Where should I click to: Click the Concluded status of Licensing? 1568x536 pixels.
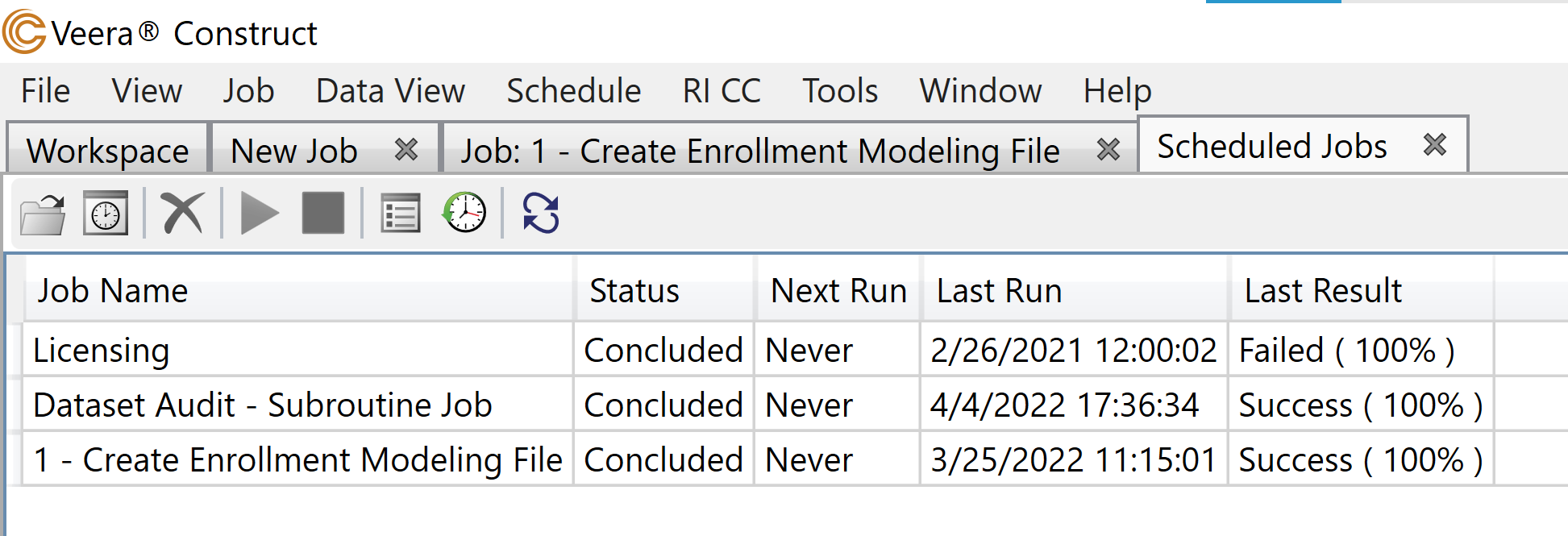[x=663, y=350]
